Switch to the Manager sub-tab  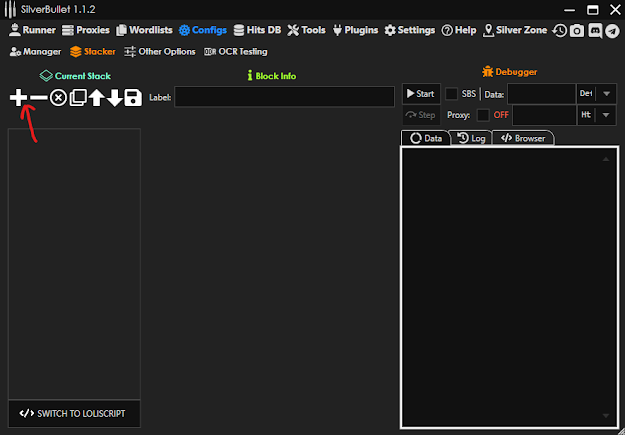(x=35, y=52)
